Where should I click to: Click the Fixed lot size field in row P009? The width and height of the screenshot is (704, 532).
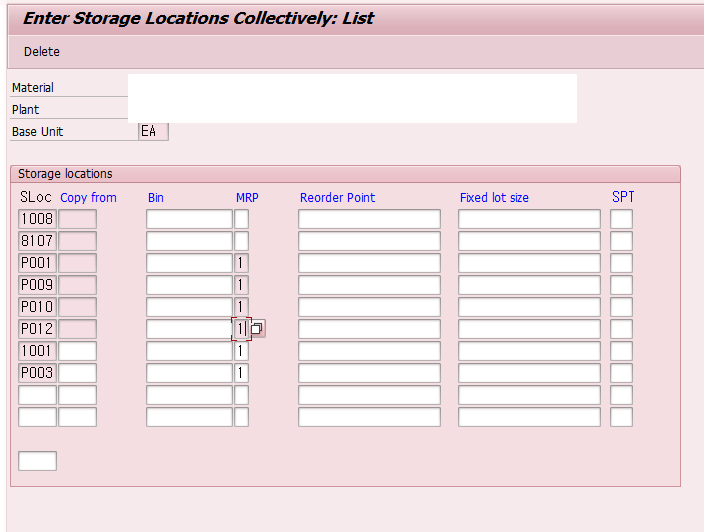point(529,285)
